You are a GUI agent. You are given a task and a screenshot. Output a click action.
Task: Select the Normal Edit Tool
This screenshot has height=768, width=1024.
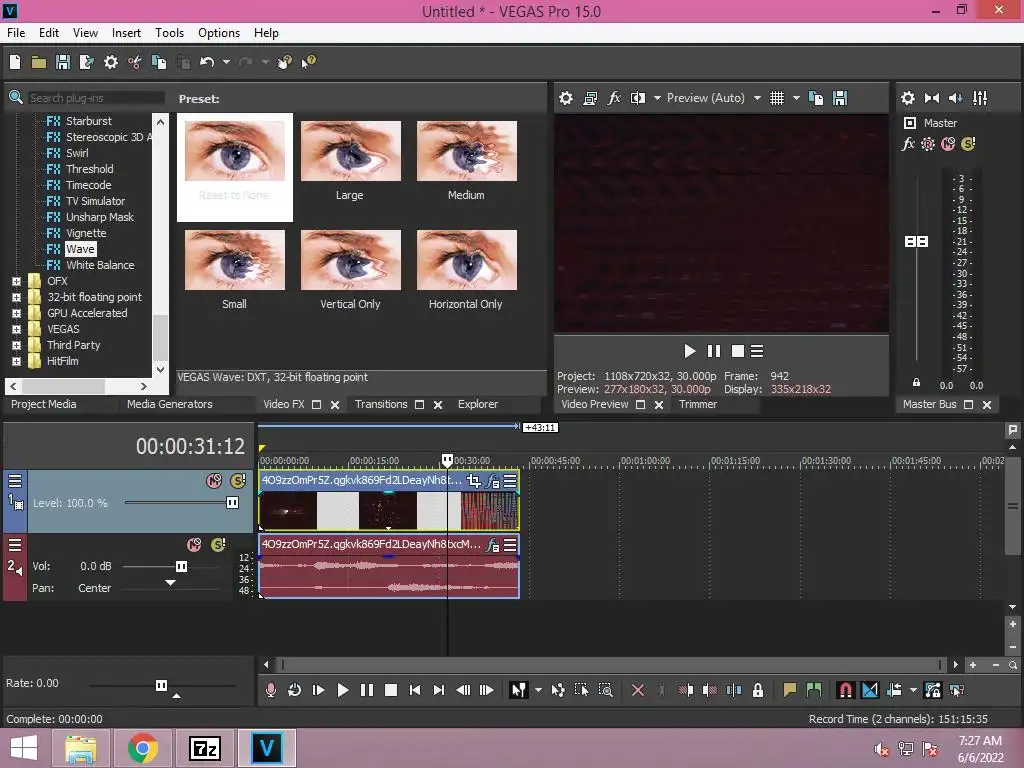519,690
